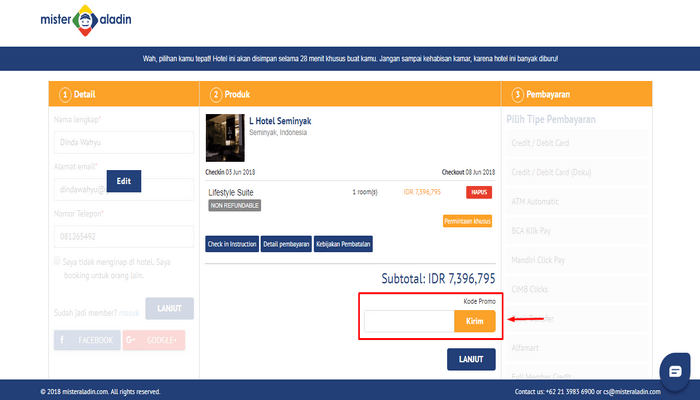Remove the room with HAPUS button
The width and height of the screenshot is (700, 400).
click(x=479, y=191)
